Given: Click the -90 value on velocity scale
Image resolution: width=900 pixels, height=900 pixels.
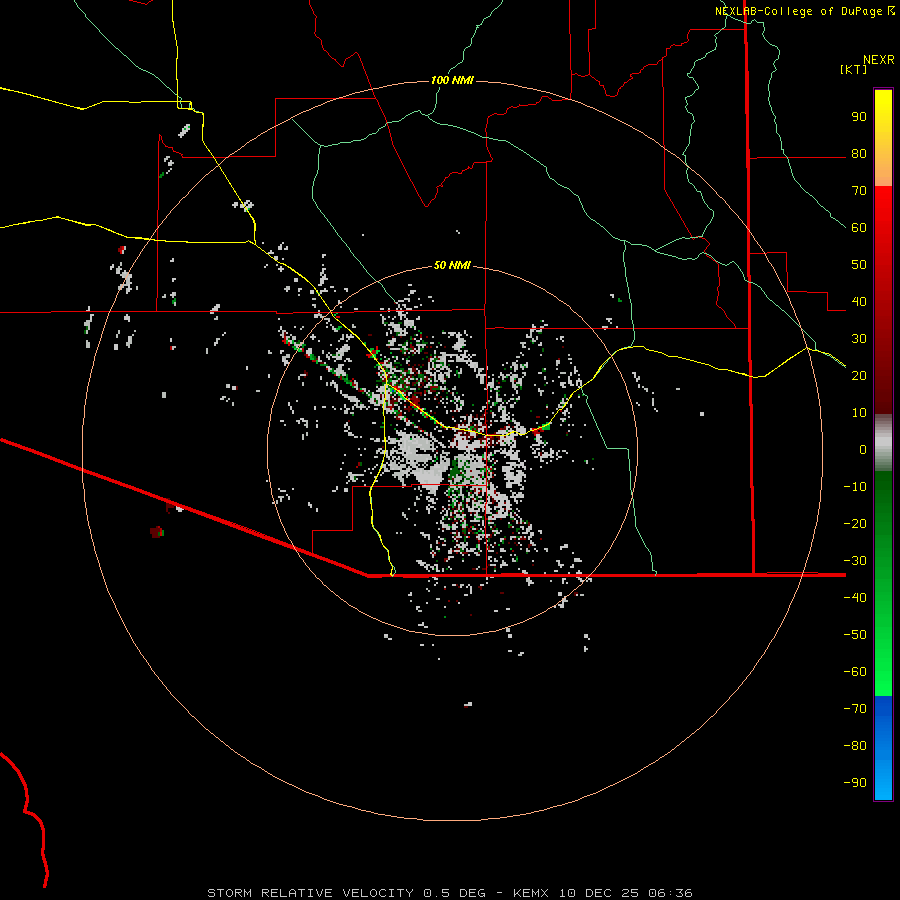Looking at the screenshot, I should 855,783.
